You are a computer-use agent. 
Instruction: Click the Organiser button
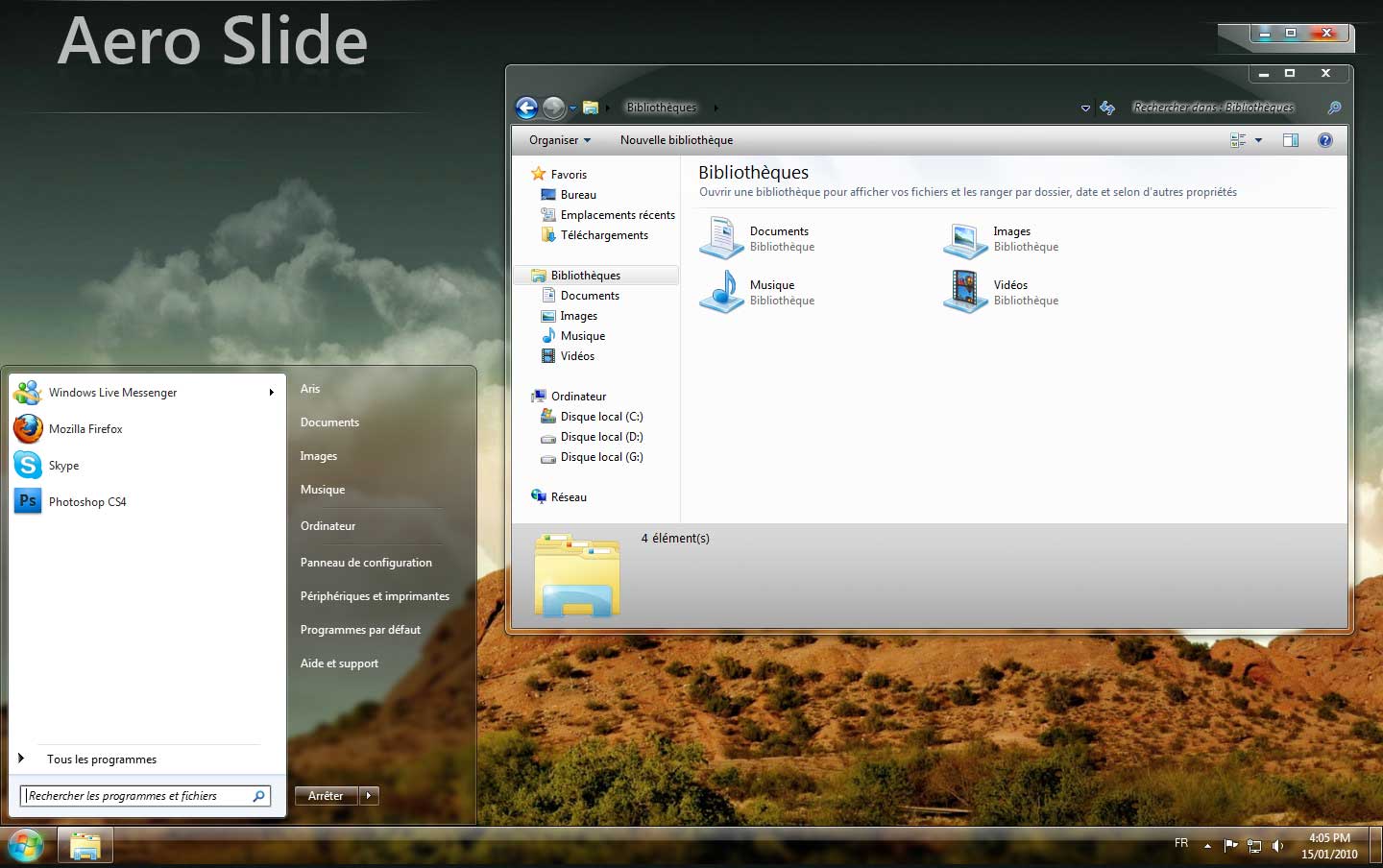click(557, 140)
